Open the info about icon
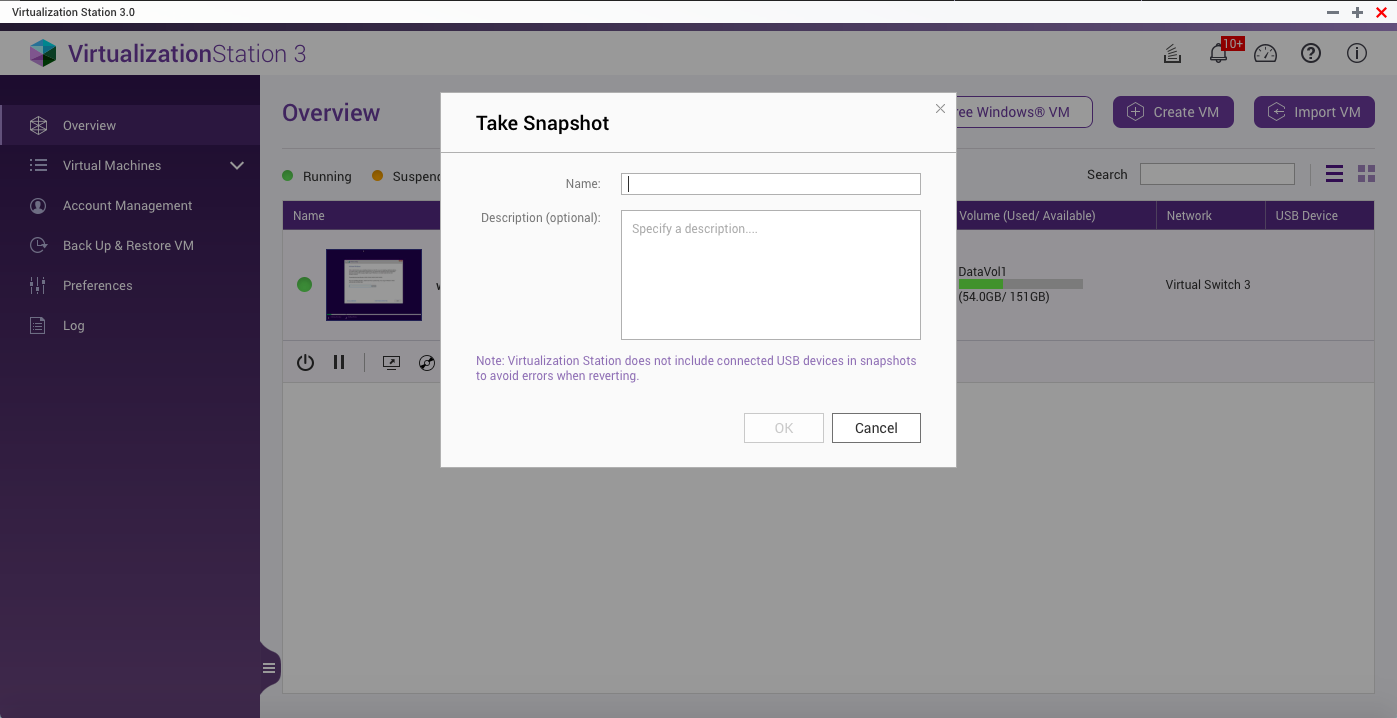The height and width of the screenshot is (718, 1397). 1357,54
